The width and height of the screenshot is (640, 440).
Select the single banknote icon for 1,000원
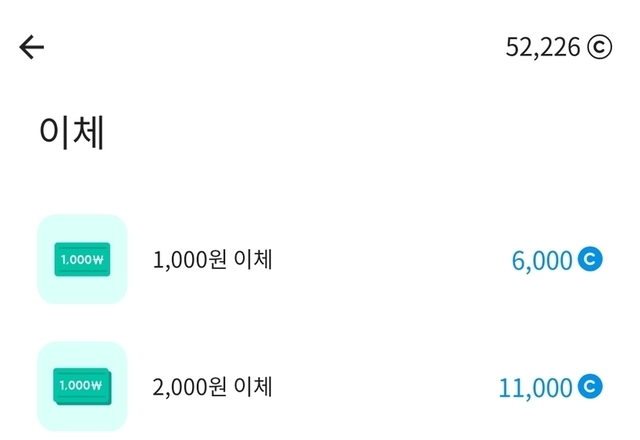click(82, 260)
